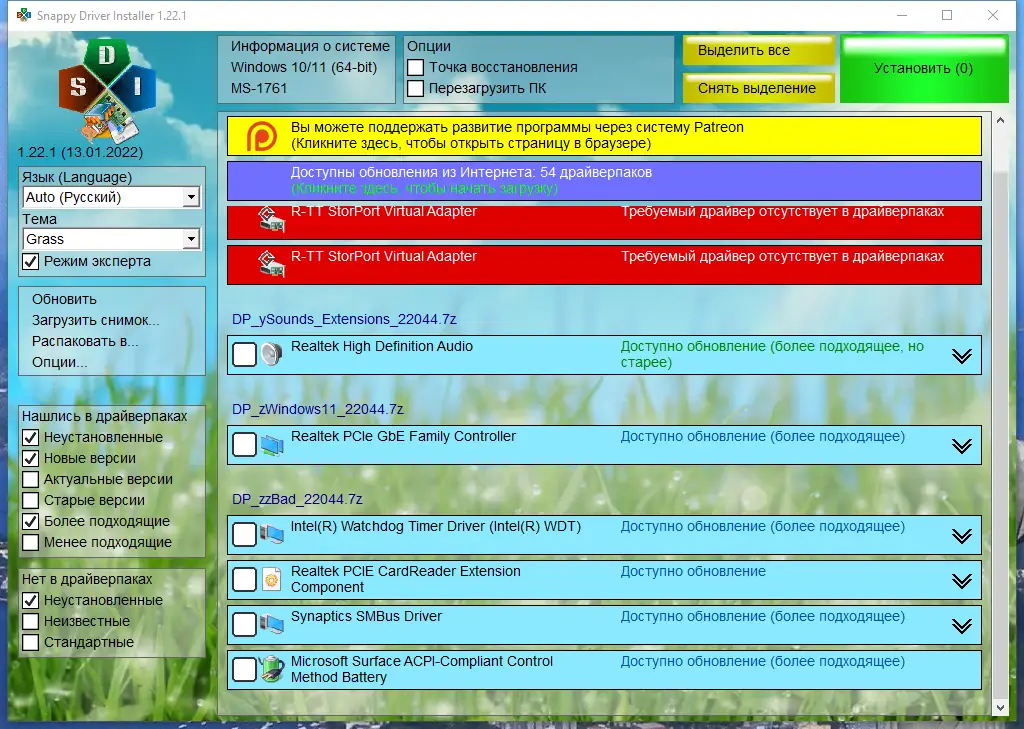Click the version text 1.22.1 (13.01.2022)

tap(80, 152)
